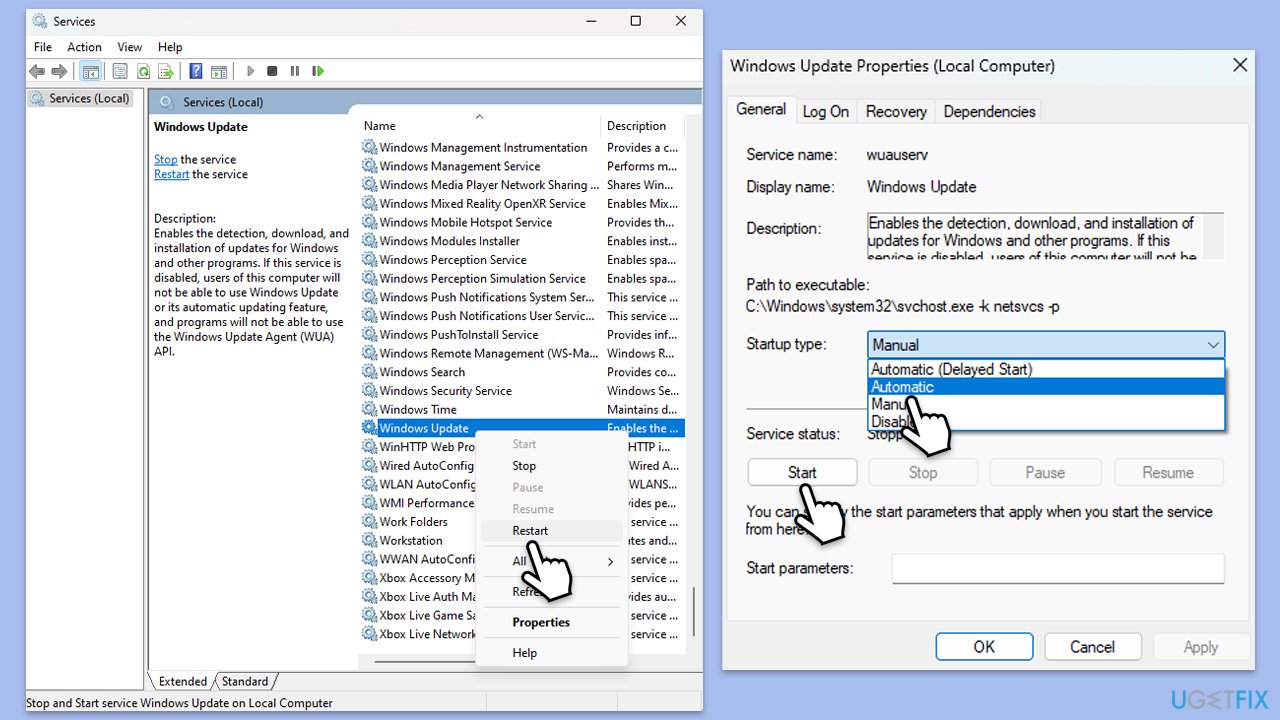The height and width of the screenshot is (720, 1280).
Task: Click the Cancel button
Action: (x=1092, y=647)
